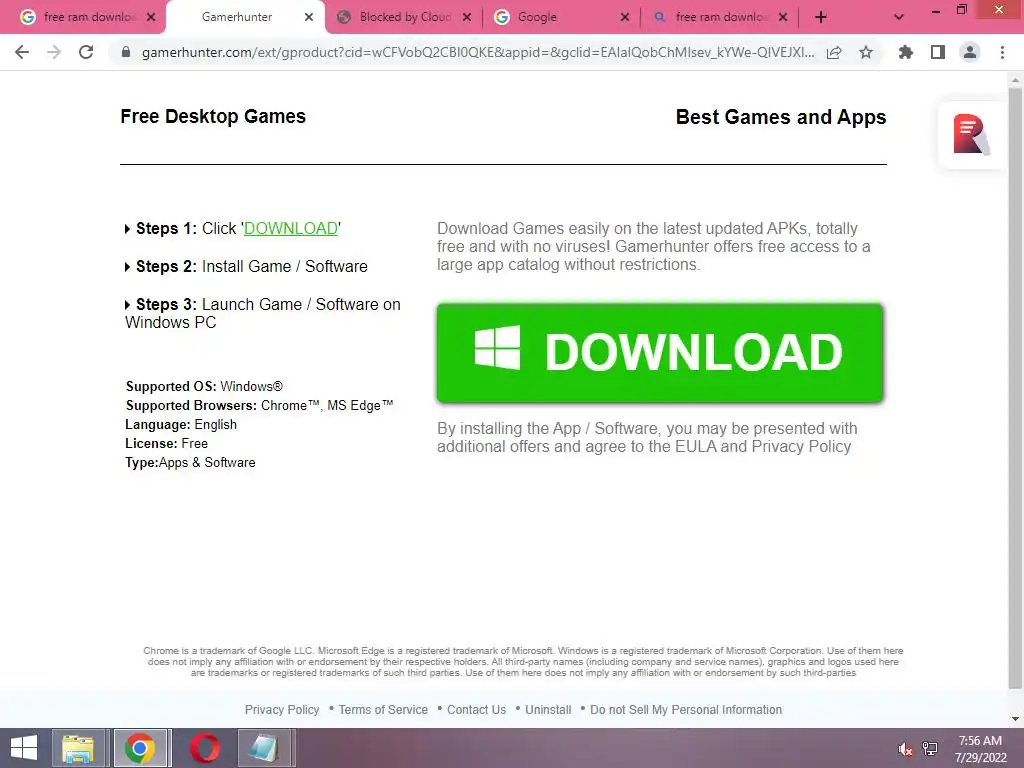Close the Google tab
Image resolution: width=1024 pixels, height=768 pixels.
click(x=625, y=17)
